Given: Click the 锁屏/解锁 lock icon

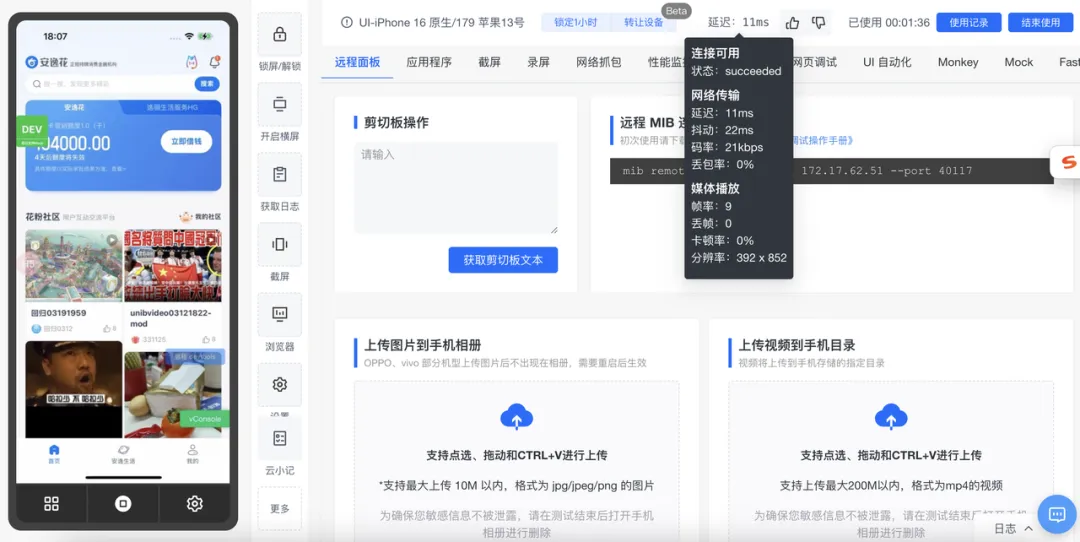Looking at the screenshot, I should coord(280,34).
